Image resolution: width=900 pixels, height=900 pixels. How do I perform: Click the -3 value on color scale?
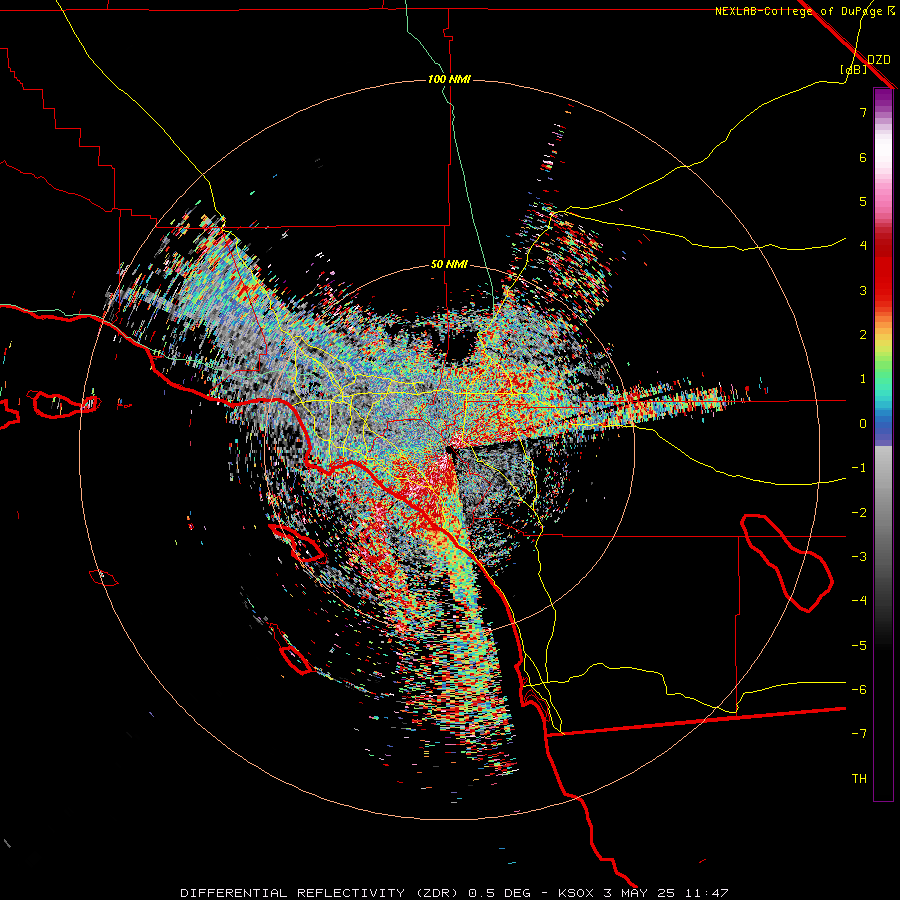pyautogui.click(x=859, y=557)
